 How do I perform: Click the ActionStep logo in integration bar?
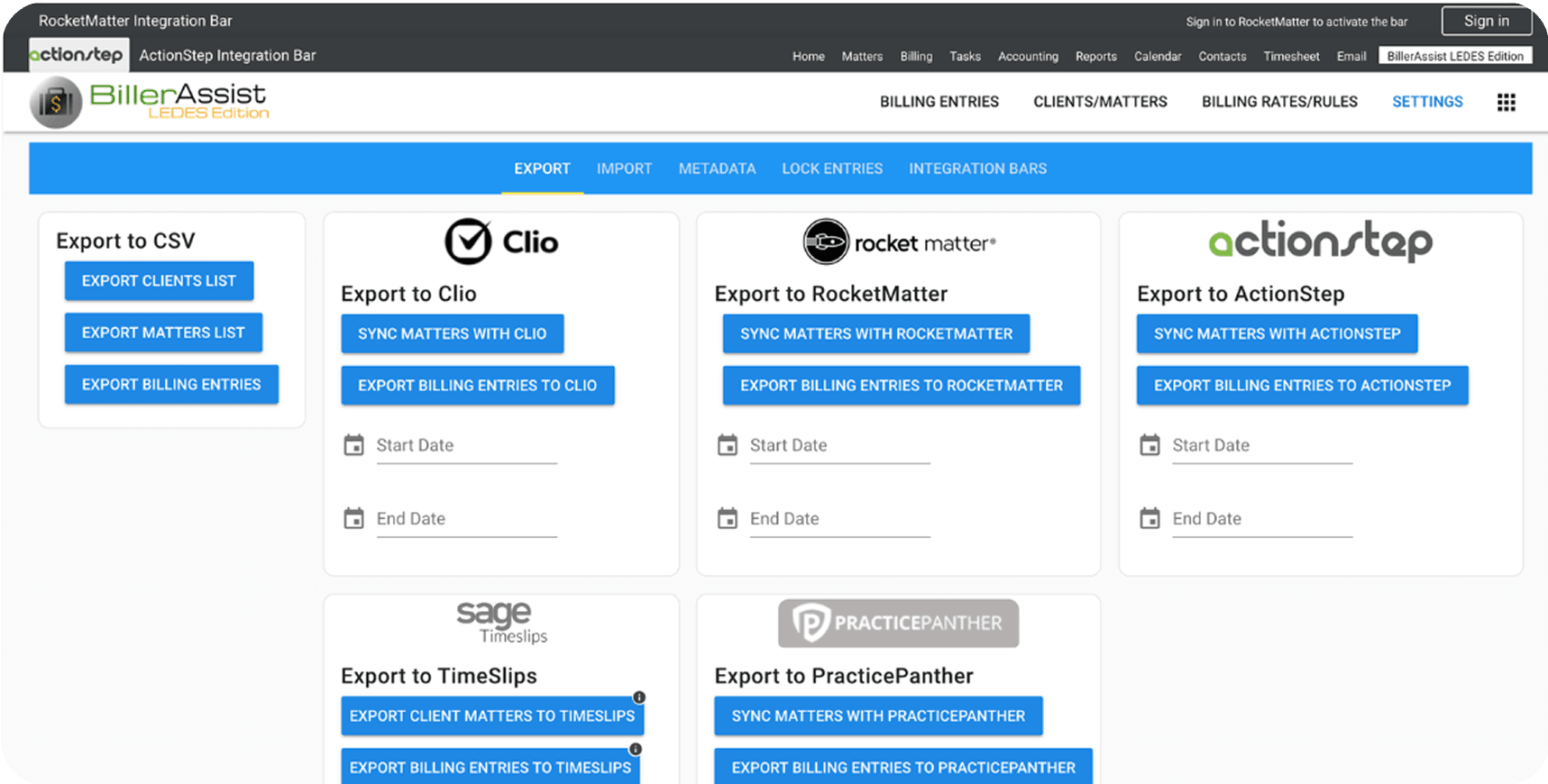tap(78, 55)
